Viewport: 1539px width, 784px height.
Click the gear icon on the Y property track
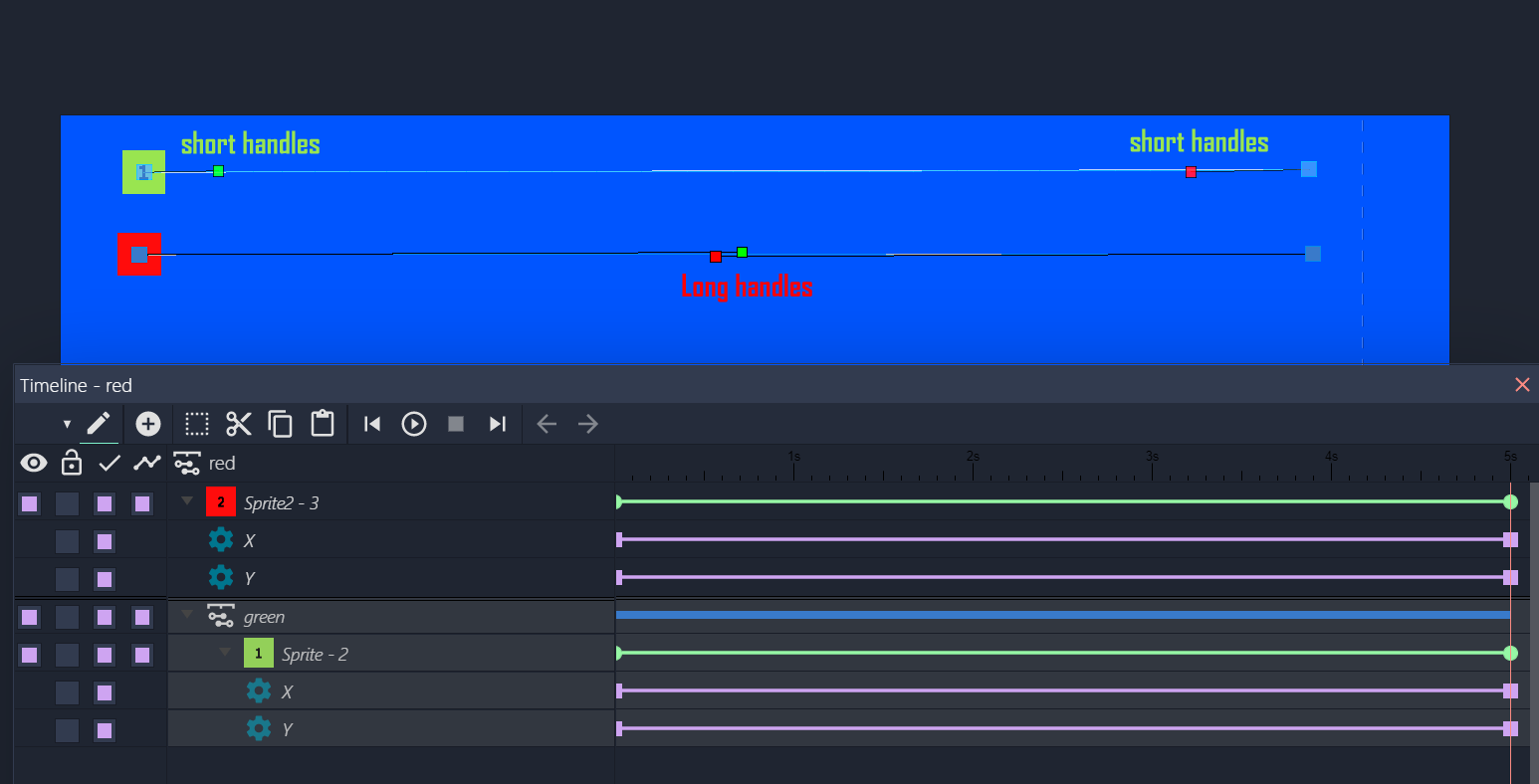[220, 577]
